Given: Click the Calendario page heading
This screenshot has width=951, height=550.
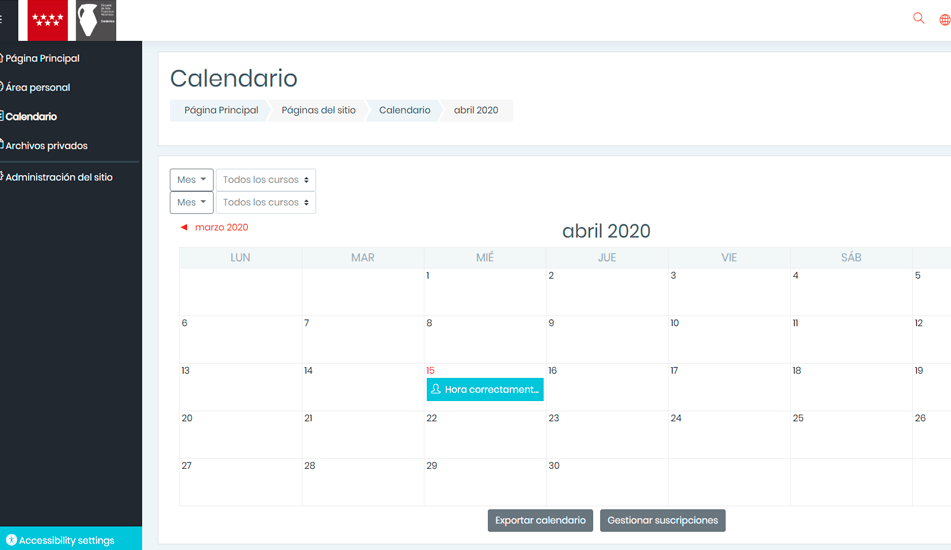Looking at the screenshot, I should (234, 78).
